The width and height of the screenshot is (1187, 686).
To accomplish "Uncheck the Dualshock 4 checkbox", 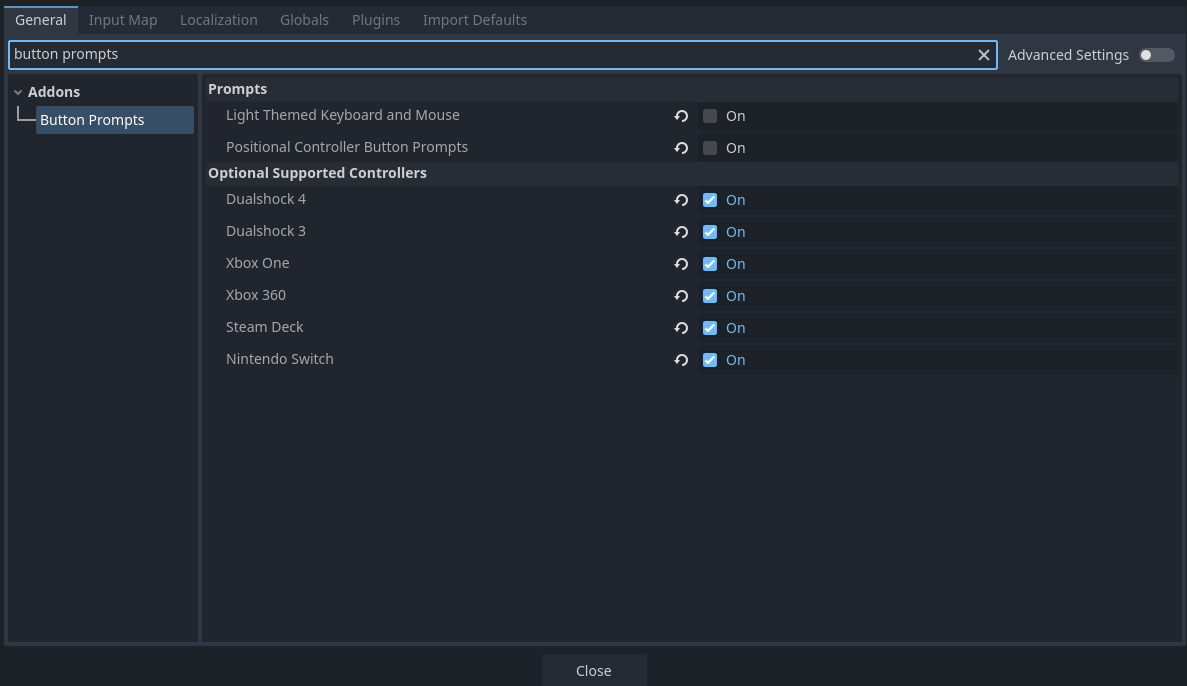I will 709,200.
